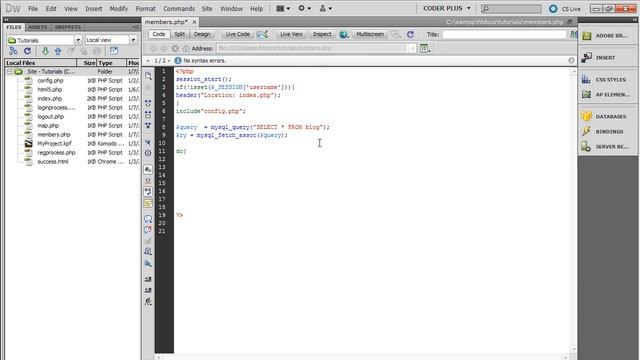Click Expand All icon in coding toolbar
This screenshot has height=360, width=640.
click(x=148, y=126)
